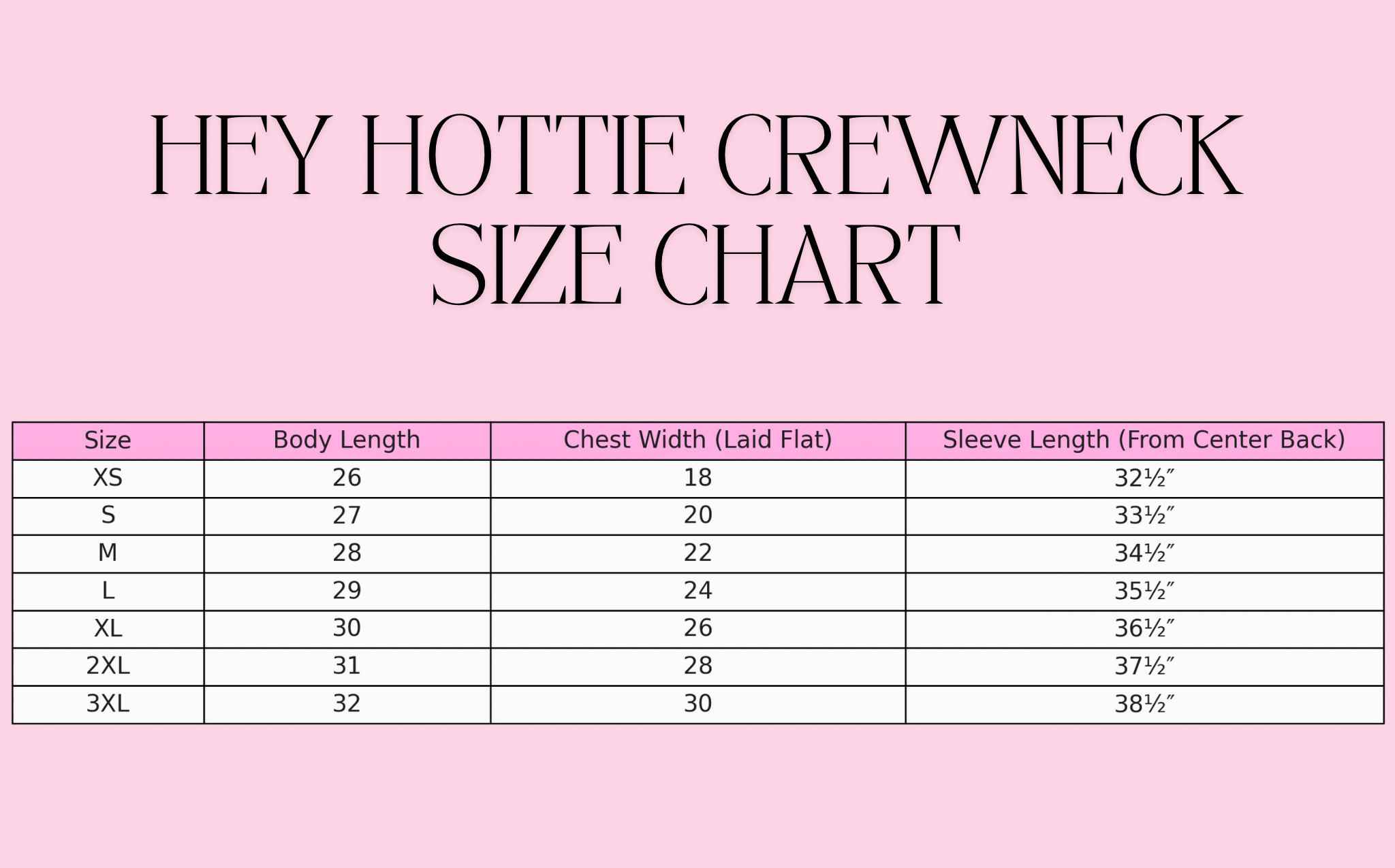Click the Chest Width (Laid Flat) header
The width and height of the screenshot is (1395, 868).
click(x=697, y=440)
